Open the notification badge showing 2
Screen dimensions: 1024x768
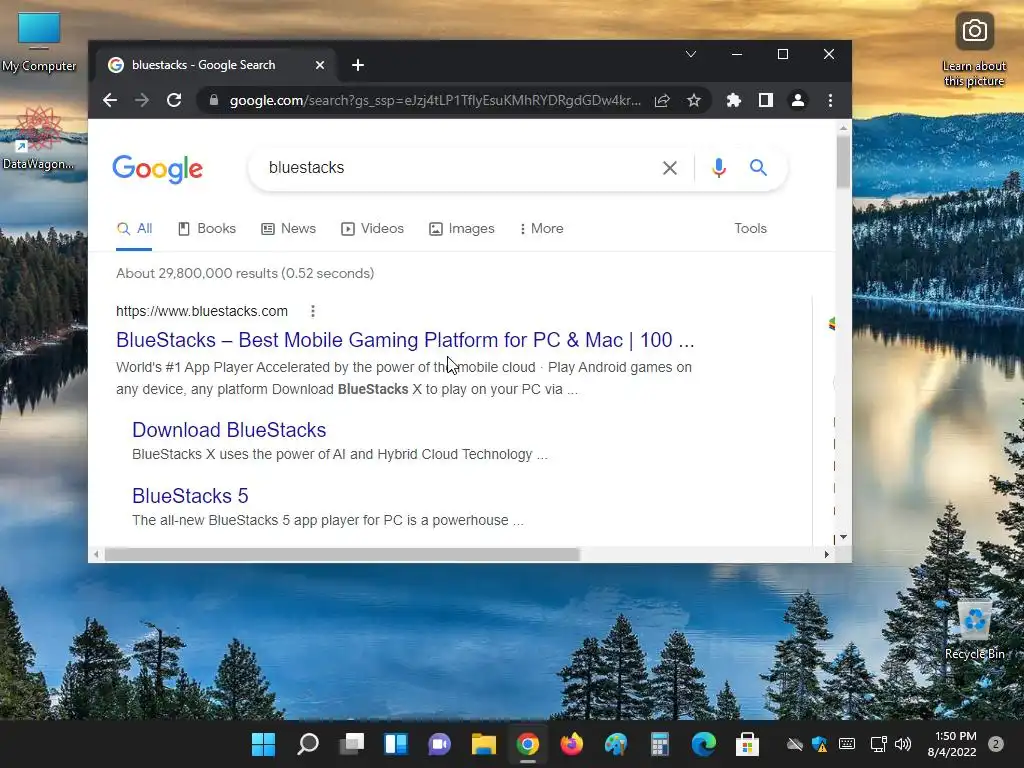tap(996, 744)
